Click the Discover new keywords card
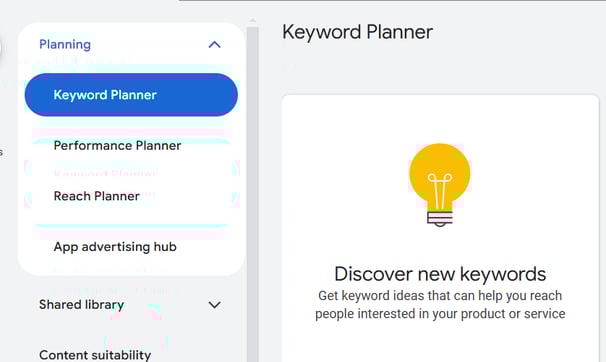Viewport: 606px width, 362px height. pyautogui.click(x=440, y=228)
